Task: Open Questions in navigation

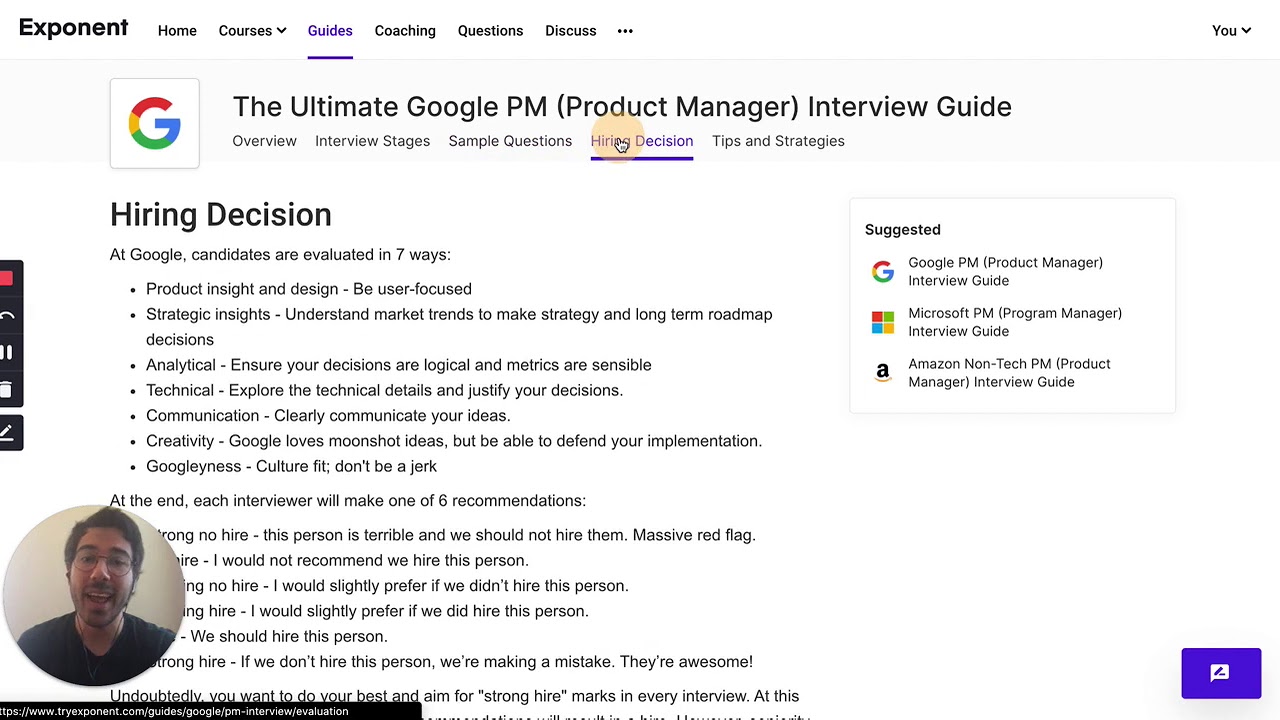Action: (490, 31)
